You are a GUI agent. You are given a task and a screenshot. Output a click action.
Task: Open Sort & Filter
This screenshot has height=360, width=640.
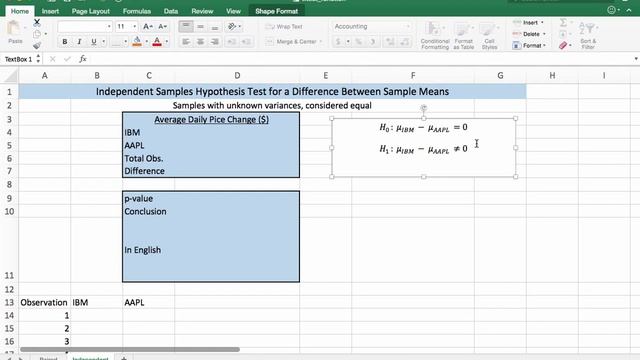pyautogui.click(x=588, y=36)
